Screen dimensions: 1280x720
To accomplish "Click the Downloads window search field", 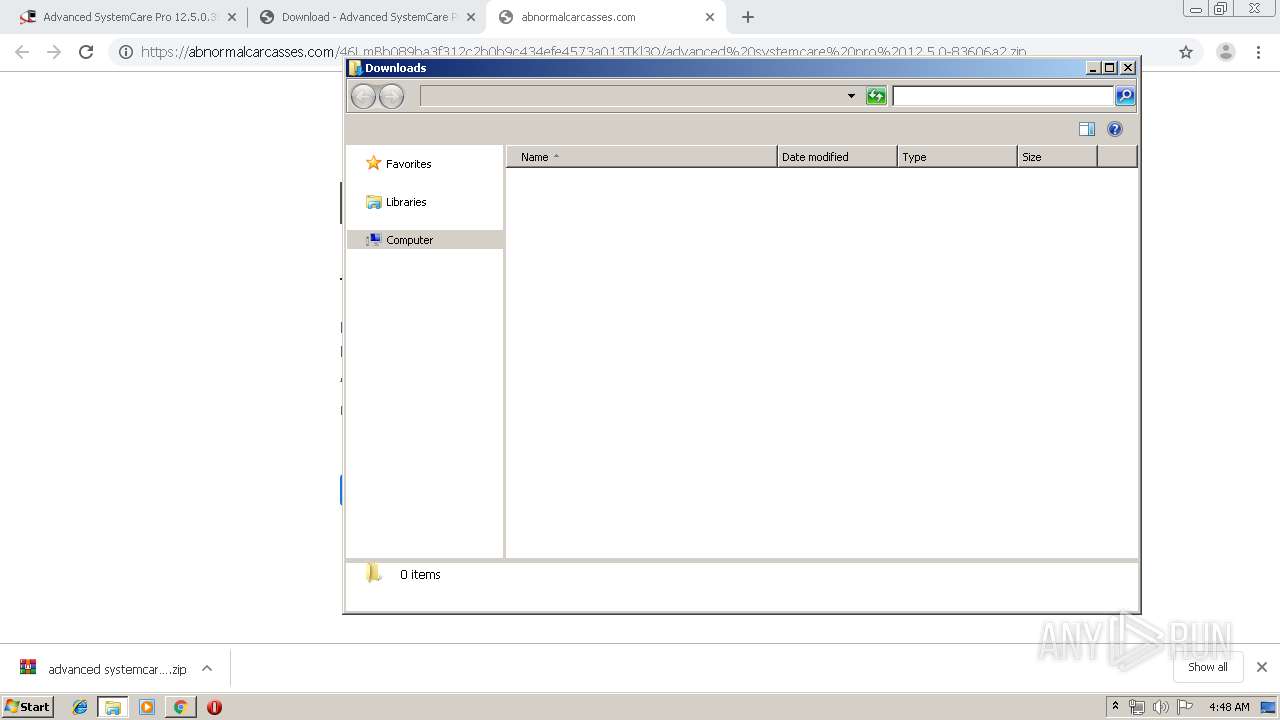I will click(x=1003, y=96).
